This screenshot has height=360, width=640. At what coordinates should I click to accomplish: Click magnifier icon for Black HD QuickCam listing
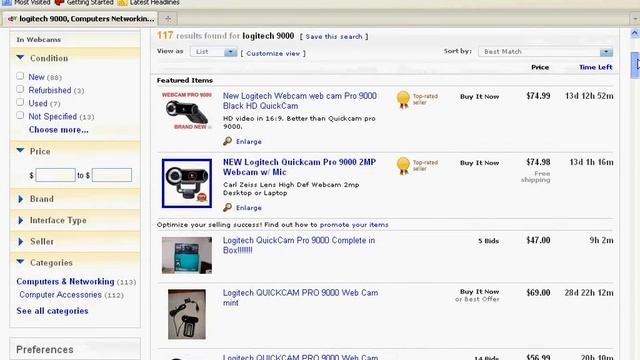point(227,141)
